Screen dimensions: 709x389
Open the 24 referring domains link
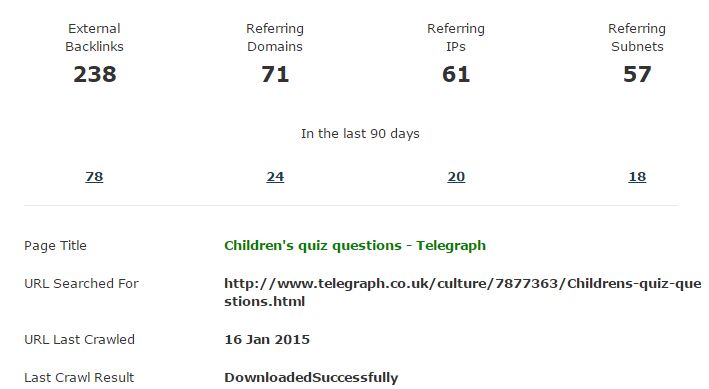[x=275, y=176]
